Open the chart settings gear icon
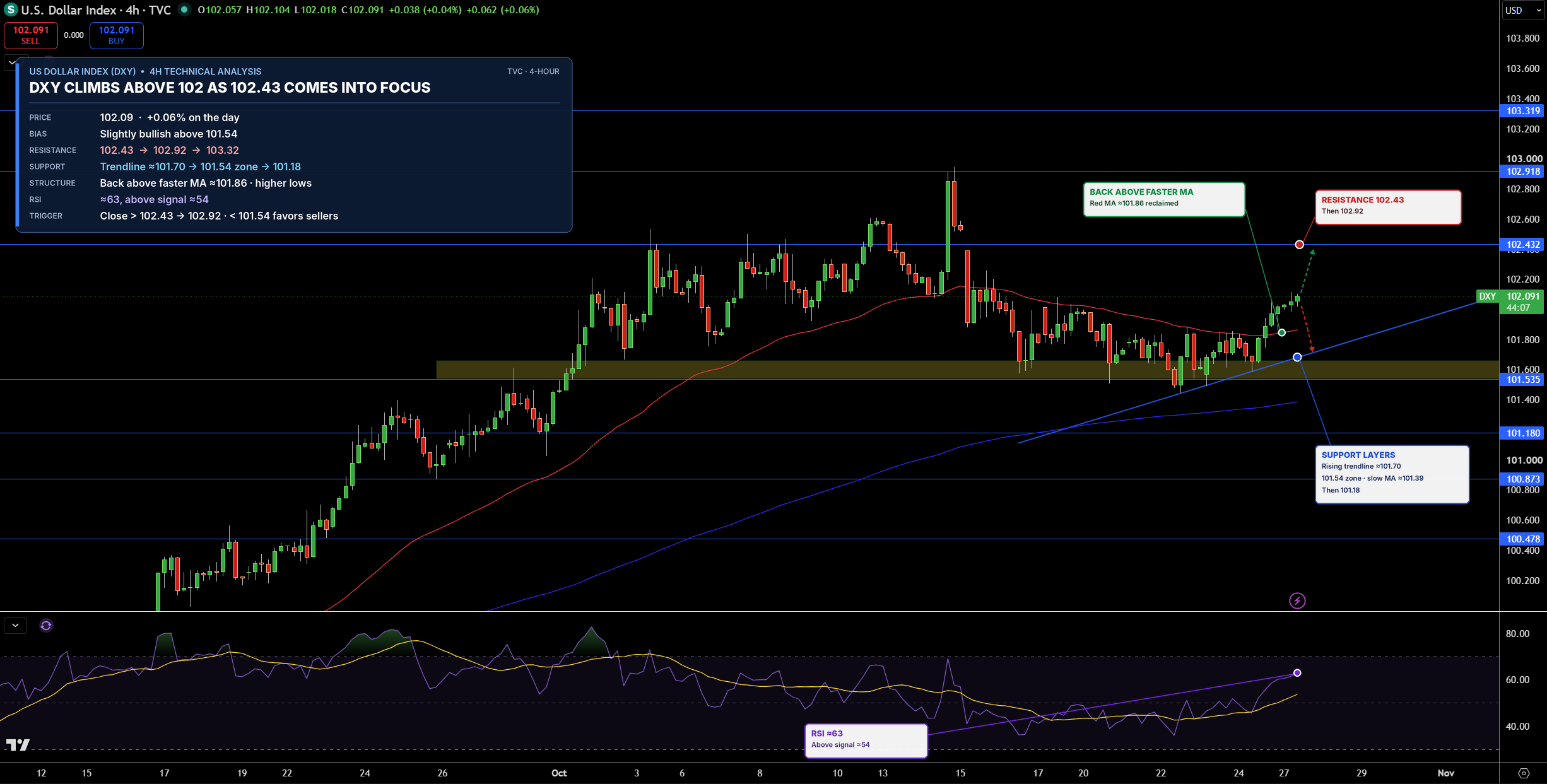Image resolution: width=1547 pixels, height=784 pixels. [x=1524, y=773]
